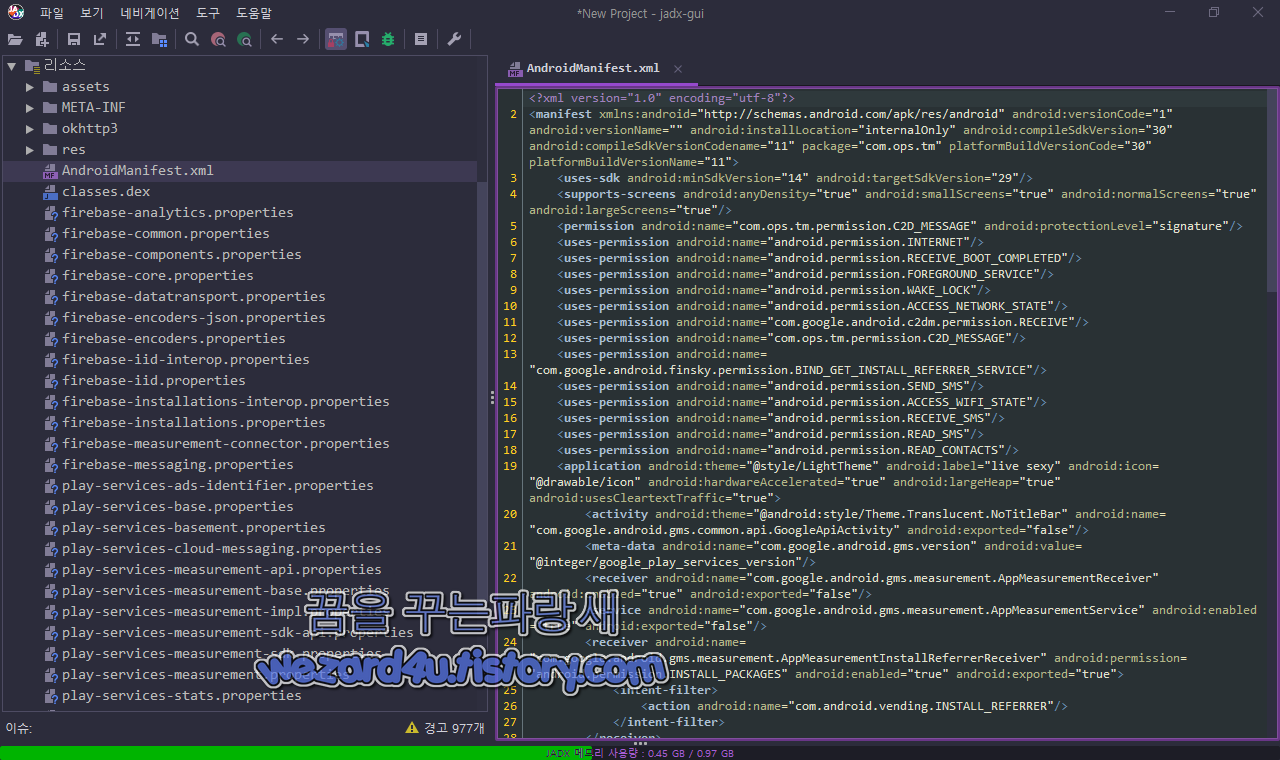1280x760 pixels.
Task: Open class search red magnifier icon
Action: [x=218, y=39]
